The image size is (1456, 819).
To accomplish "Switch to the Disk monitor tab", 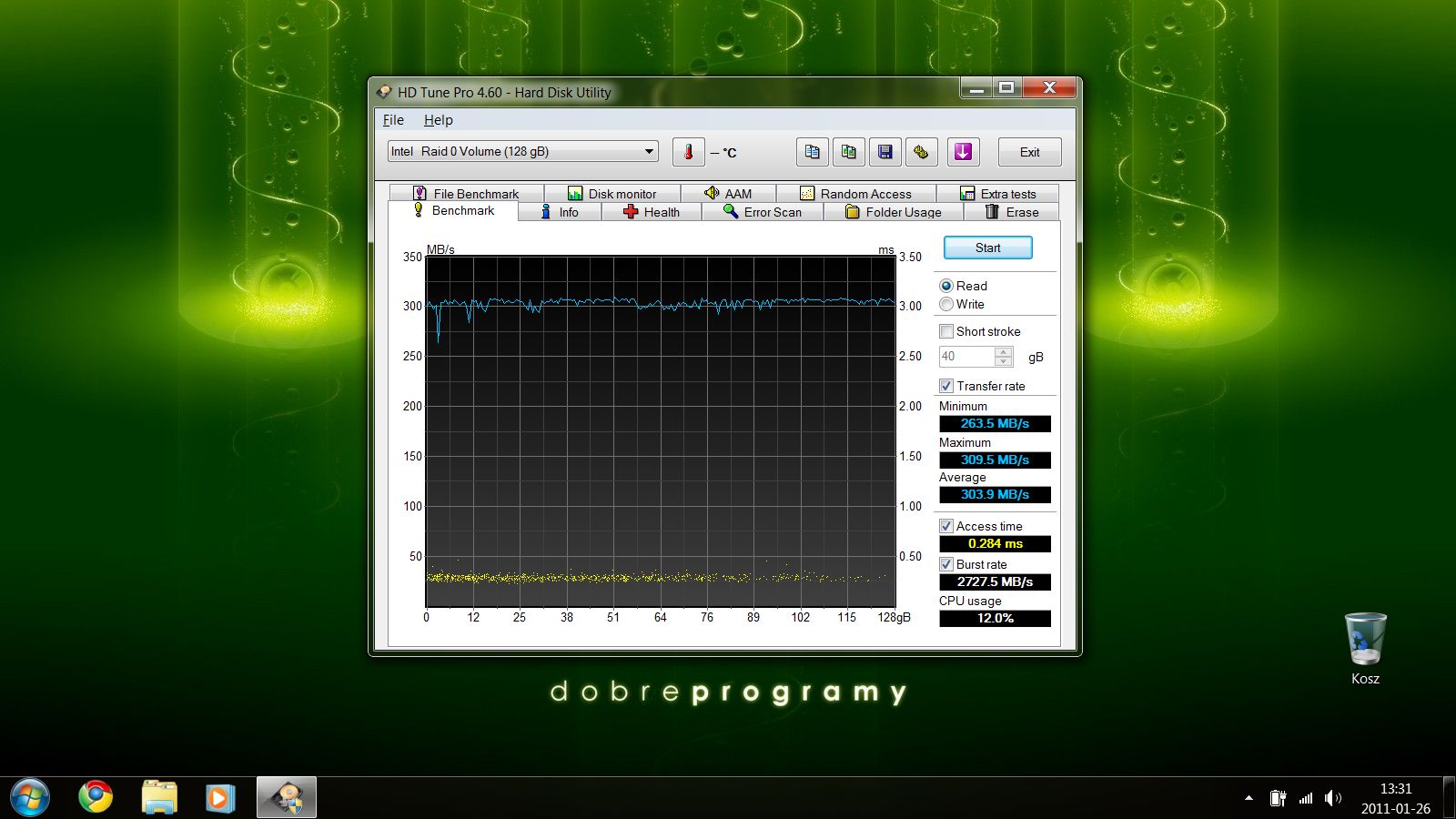I will pos(612,193).
